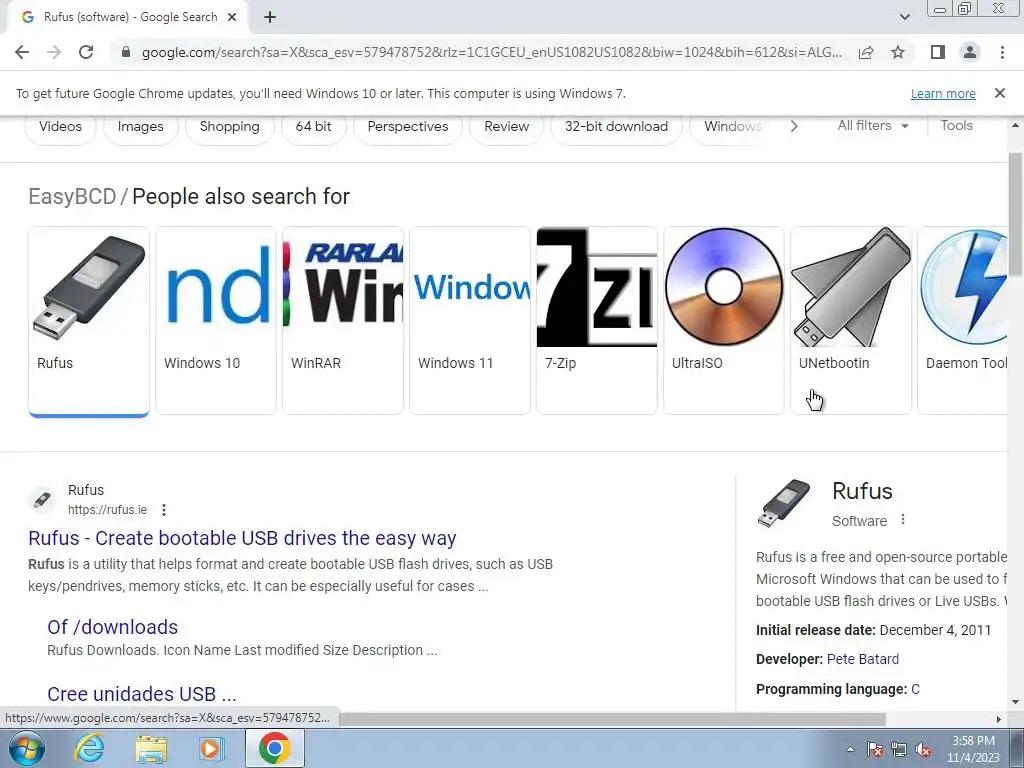Open the 7-Zip card
The width and height of the screenshot is (1024, 768).
coord(597,321)
